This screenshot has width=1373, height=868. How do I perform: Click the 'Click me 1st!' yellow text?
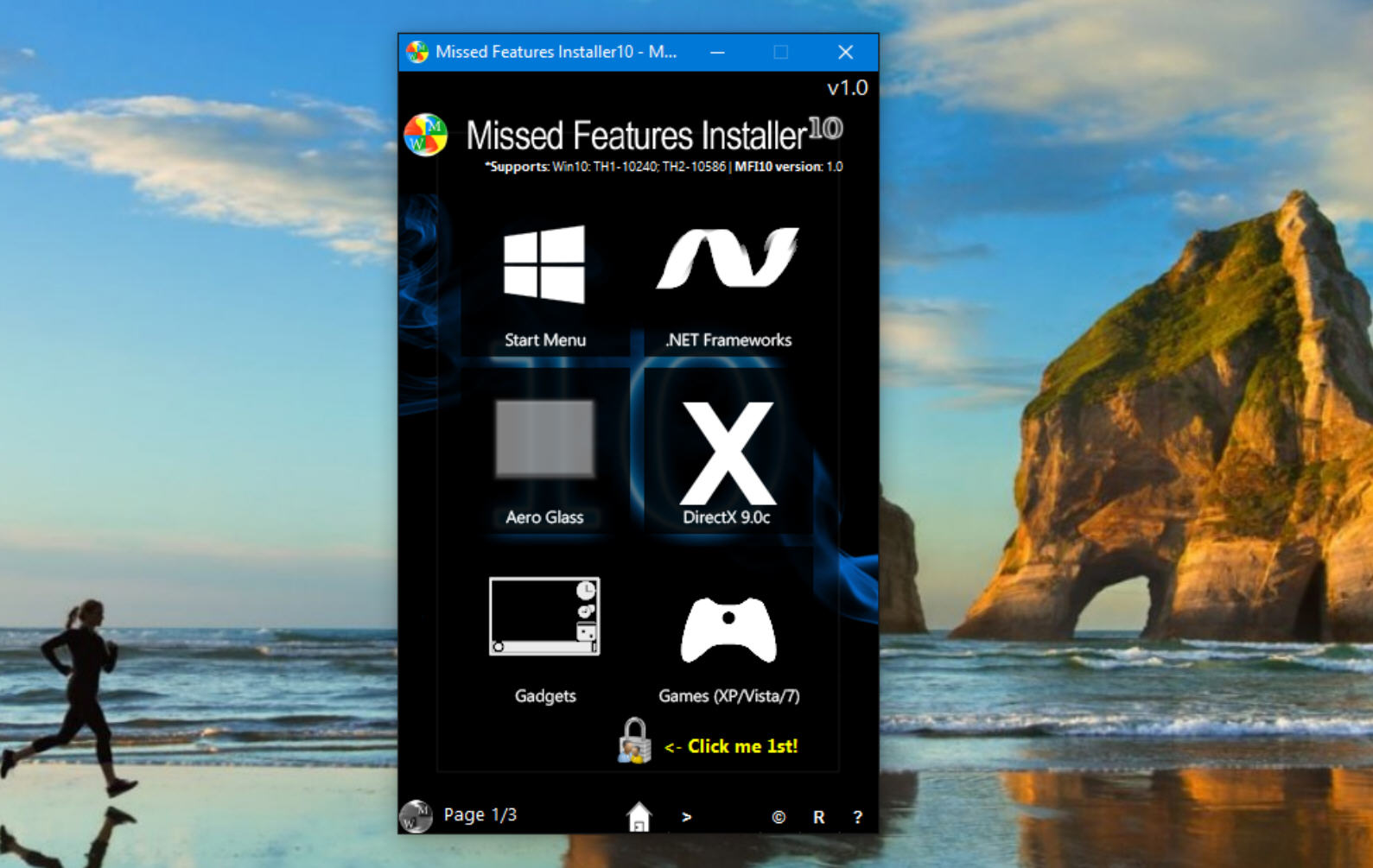(731, 746)
